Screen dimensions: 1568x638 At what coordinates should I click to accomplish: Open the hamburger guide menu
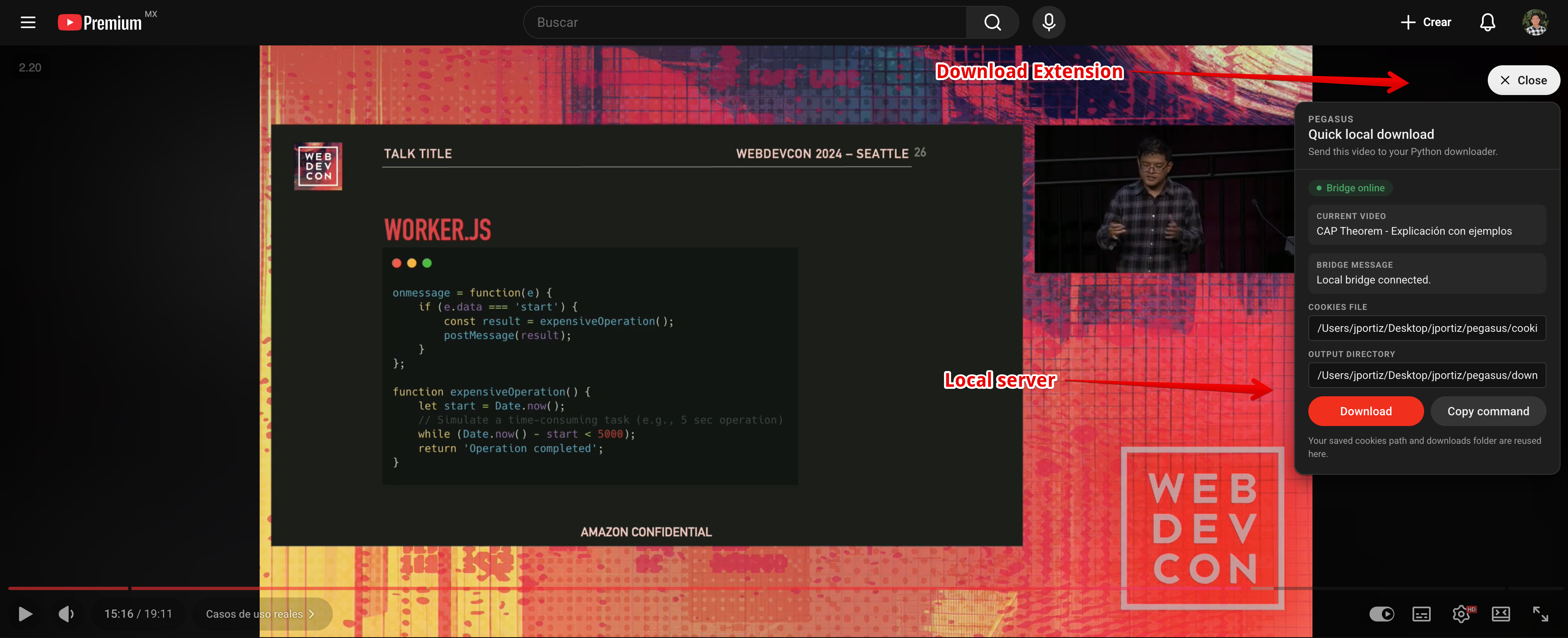tap(28, 22)
